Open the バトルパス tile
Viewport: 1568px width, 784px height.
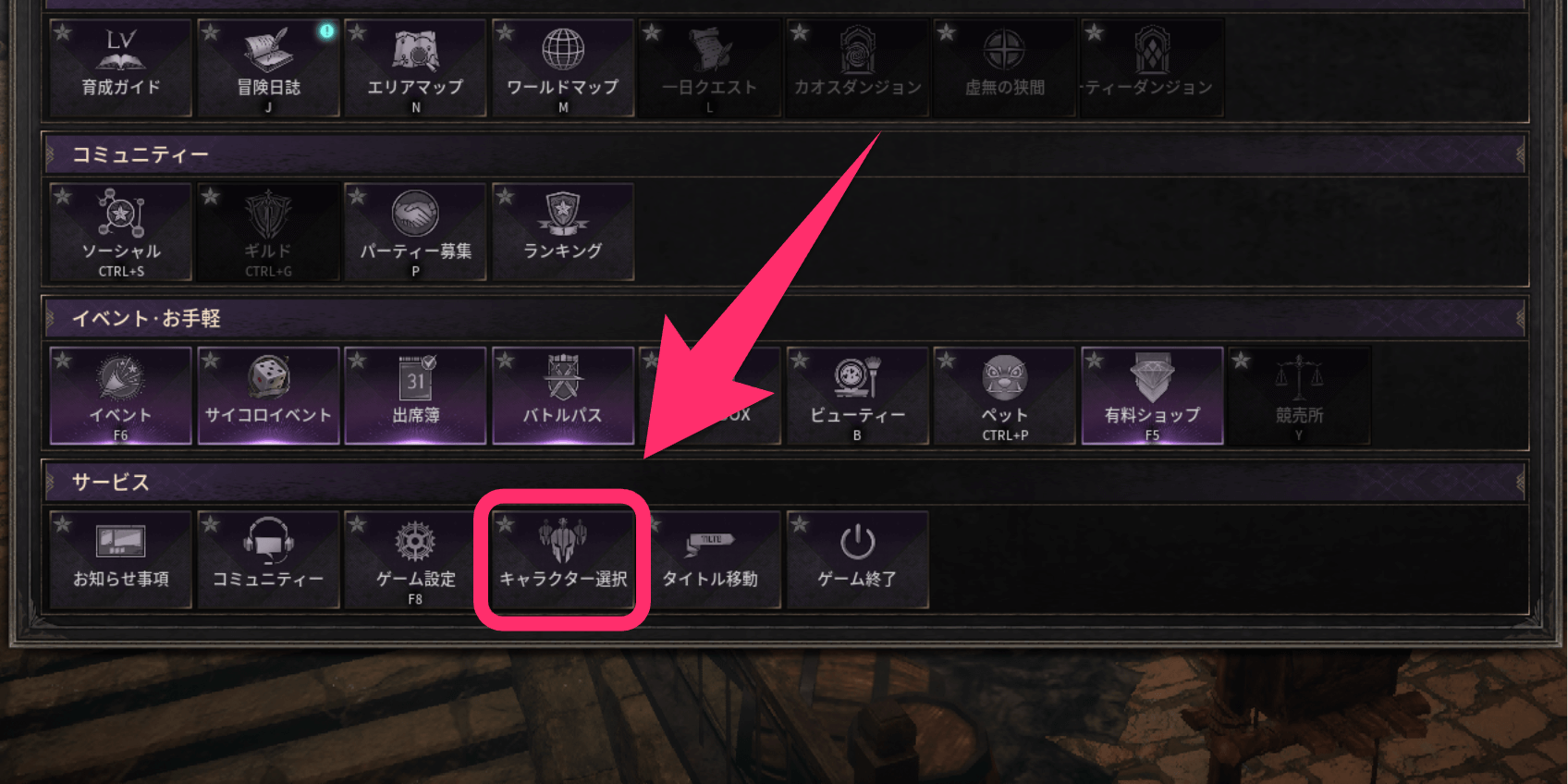coord(563,396)
